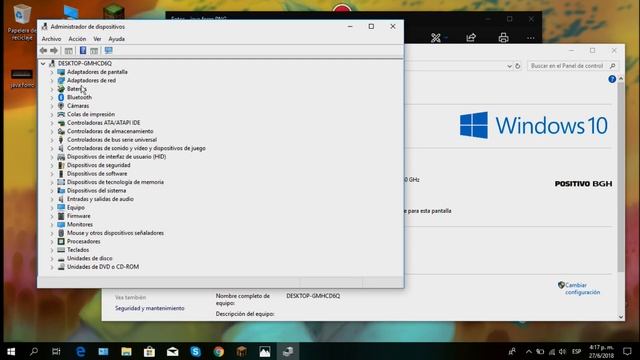Screen dimensions: 640x360
Task: Open Task View from the taskbar
Action: pos(56,351)
